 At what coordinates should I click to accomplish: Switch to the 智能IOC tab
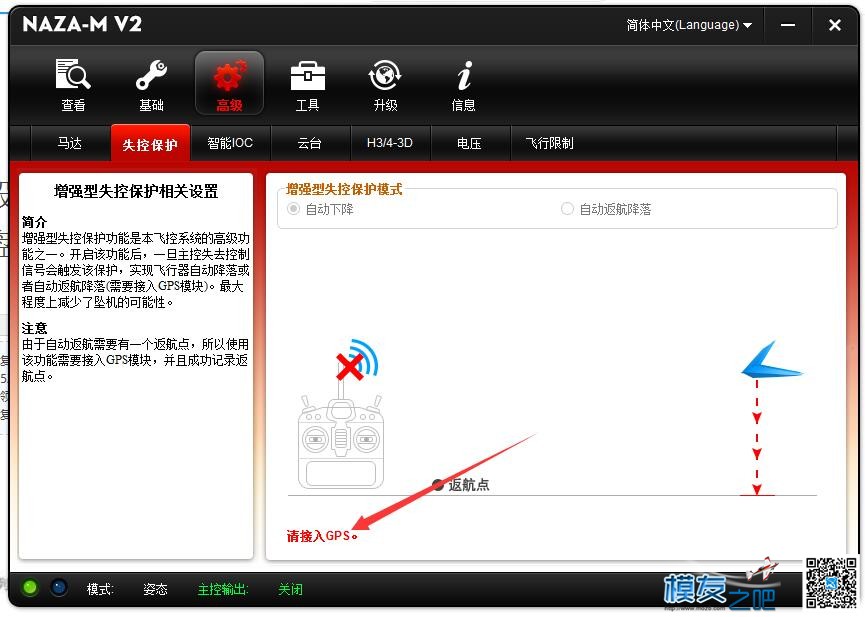230,143
